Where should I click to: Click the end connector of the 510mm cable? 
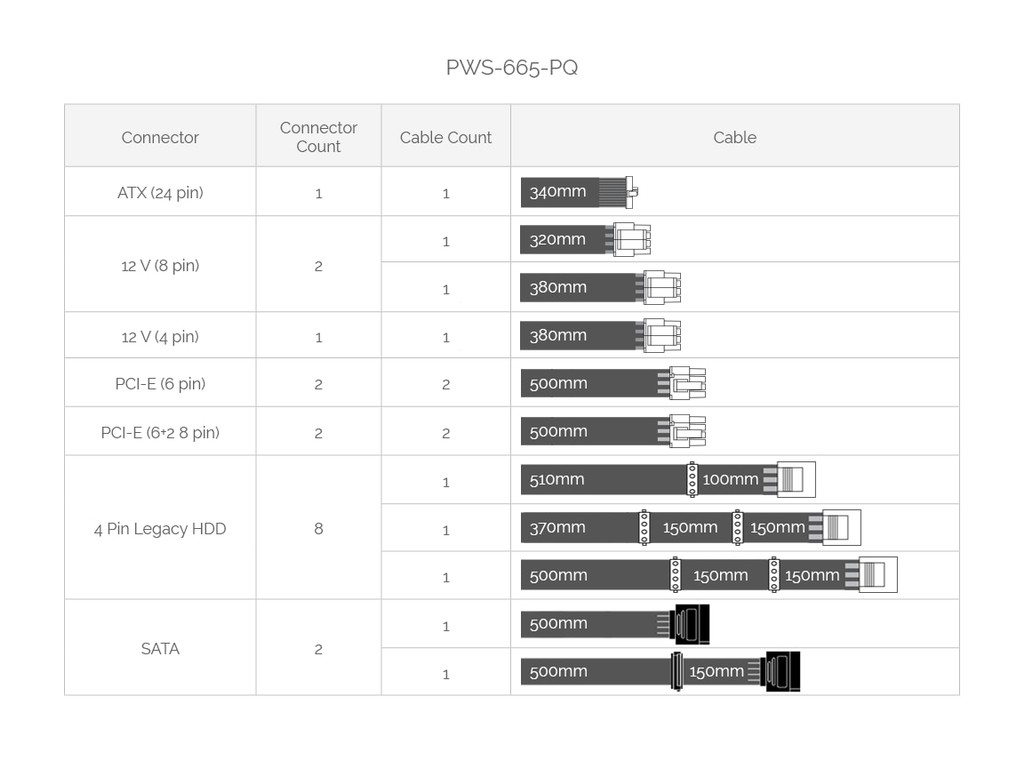(x=796, y=480)
